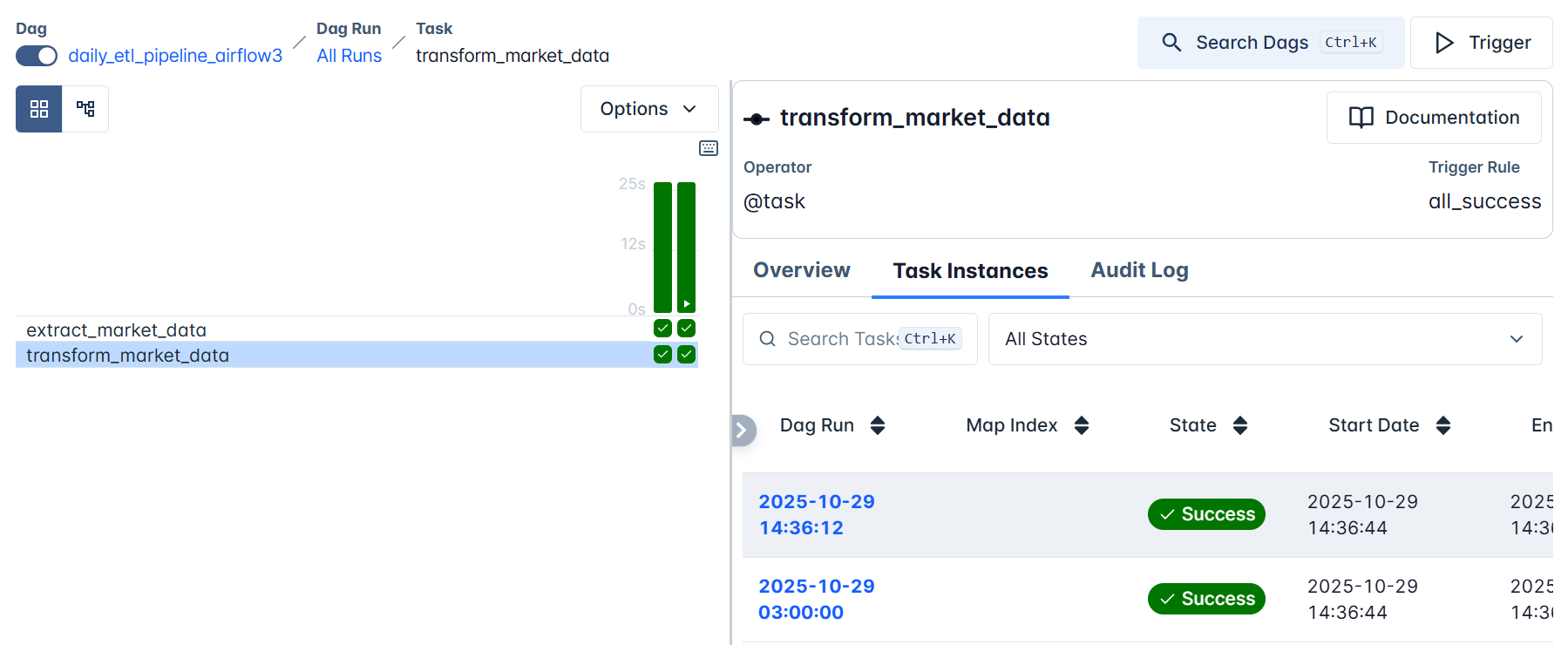
Task: Focus the Search Tasks input field
Action: coord(841,339)
